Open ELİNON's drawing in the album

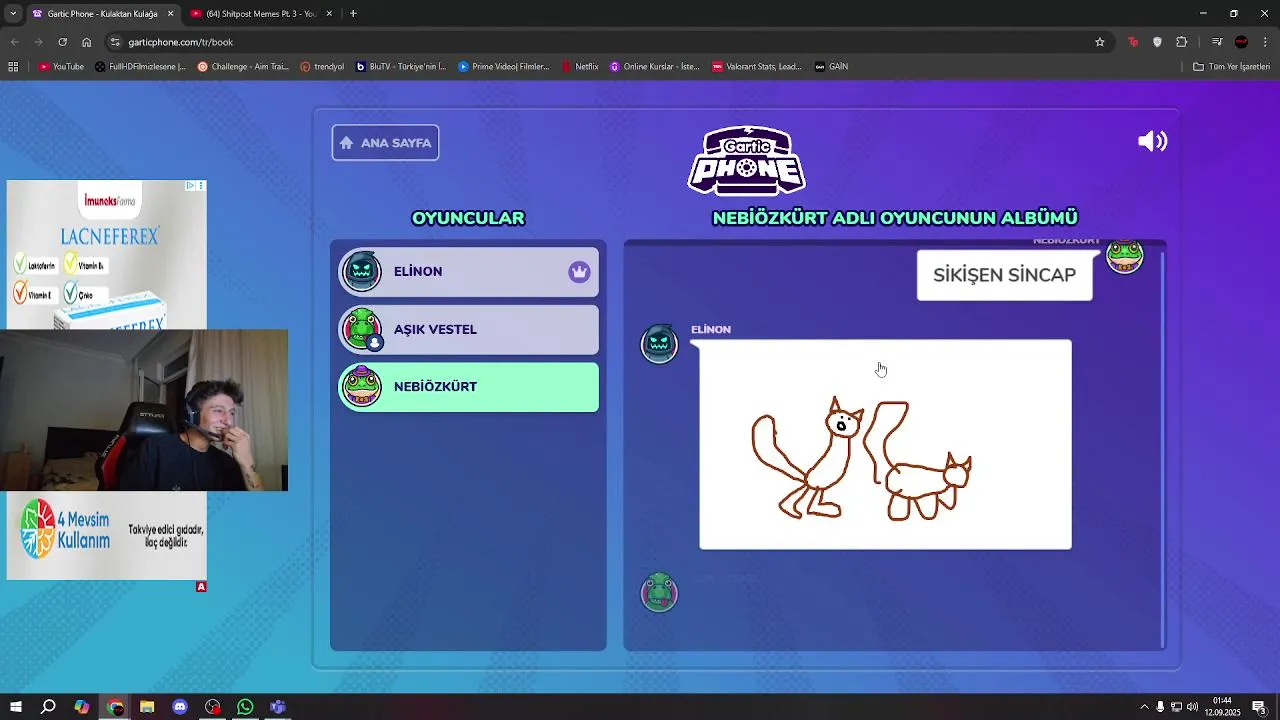tap(885, 445)
